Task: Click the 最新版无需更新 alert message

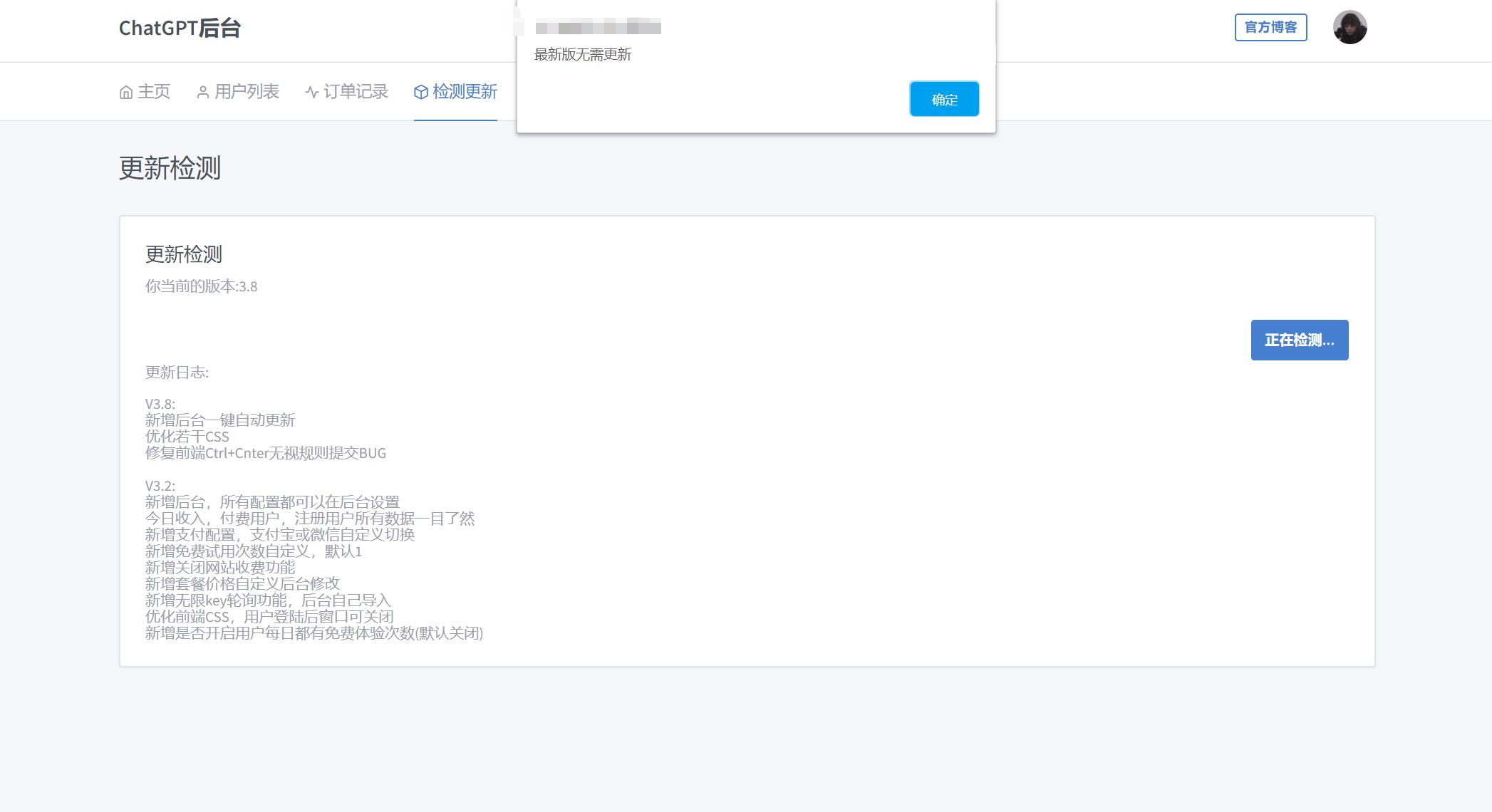Action: tap(583, 55)
